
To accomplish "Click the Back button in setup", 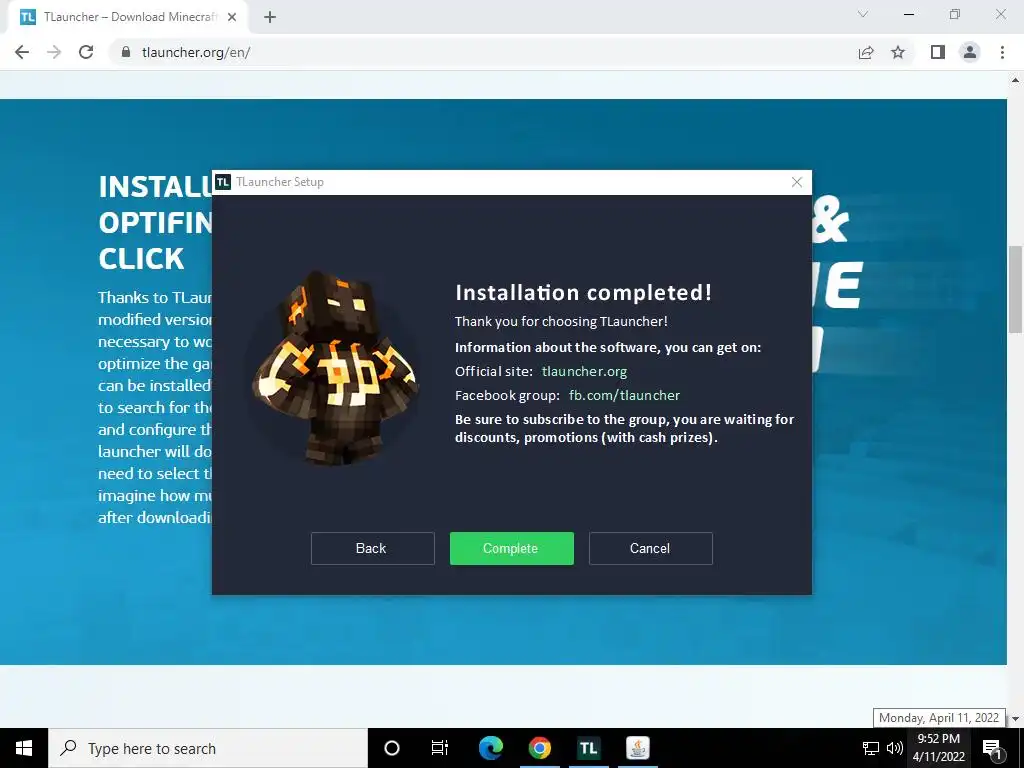I will pyautogui.click(x=372, y=548).
